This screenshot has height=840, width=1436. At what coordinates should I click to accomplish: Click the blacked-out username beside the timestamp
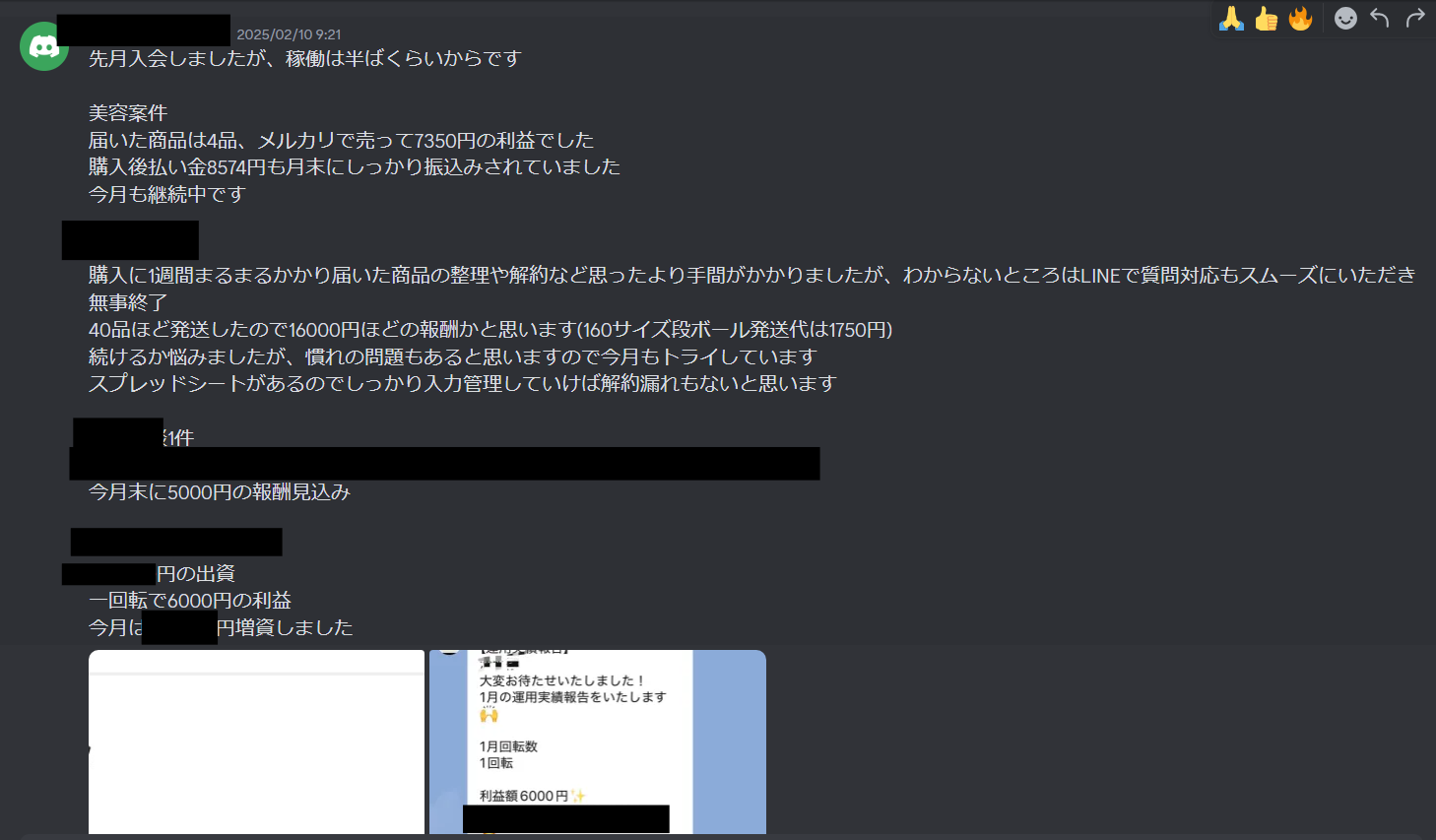point(144,31)
